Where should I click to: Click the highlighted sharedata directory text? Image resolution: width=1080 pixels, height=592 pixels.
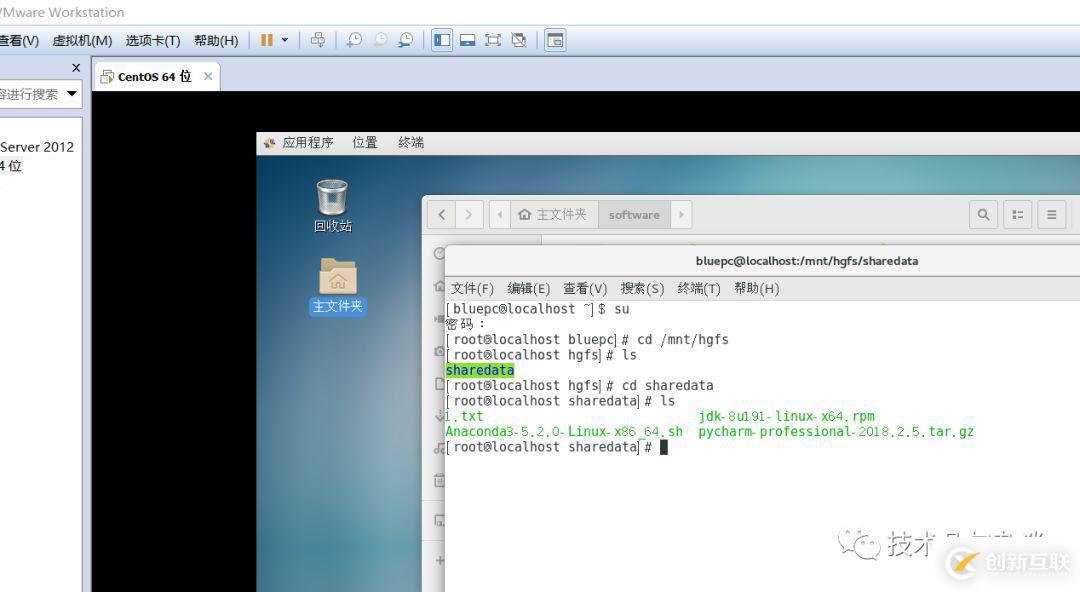[x=480, y=370]
